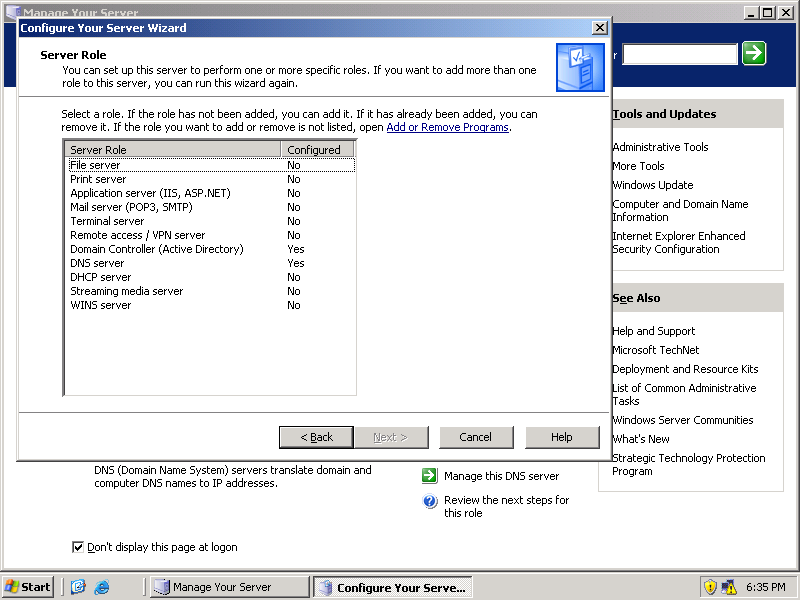Select Domain Controller (Active Directory) role
Viewport: 800px width, 600px height.
(x=211, y=249)
